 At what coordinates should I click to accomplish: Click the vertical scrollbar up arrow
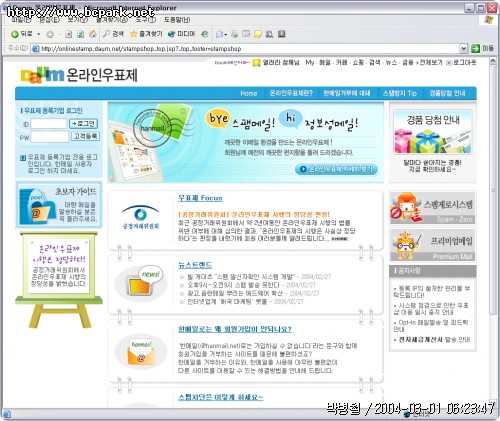pos(493,61)
